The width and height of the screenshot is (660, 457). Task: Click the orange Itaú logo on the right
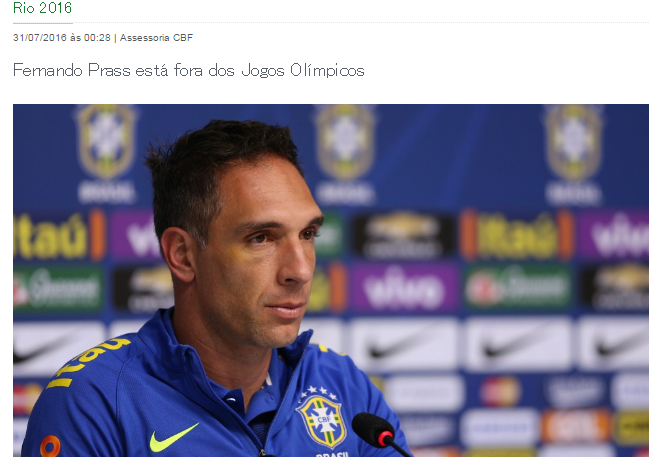tap(516, 236)
